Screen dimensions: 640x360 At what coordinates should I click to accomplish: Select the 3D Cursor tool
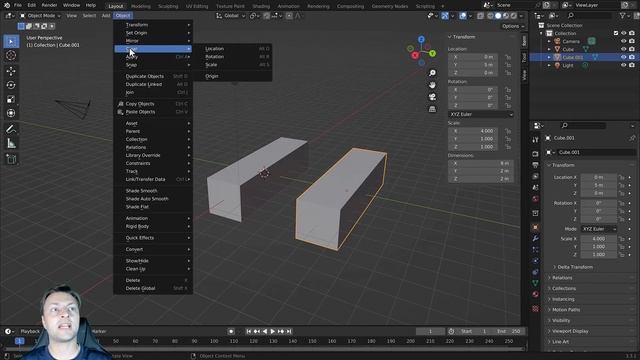[11, 56]
